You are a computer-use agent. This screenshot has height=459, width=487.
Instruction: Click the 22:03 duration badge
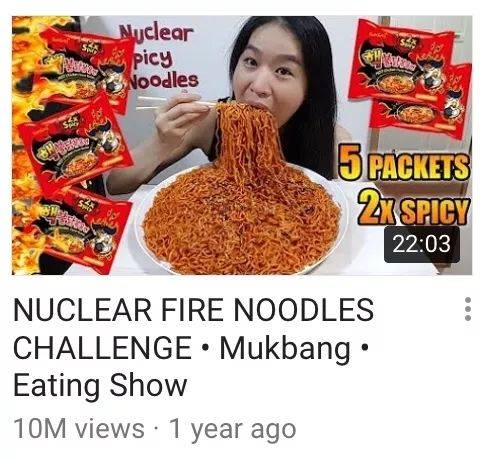click(422, 244)
